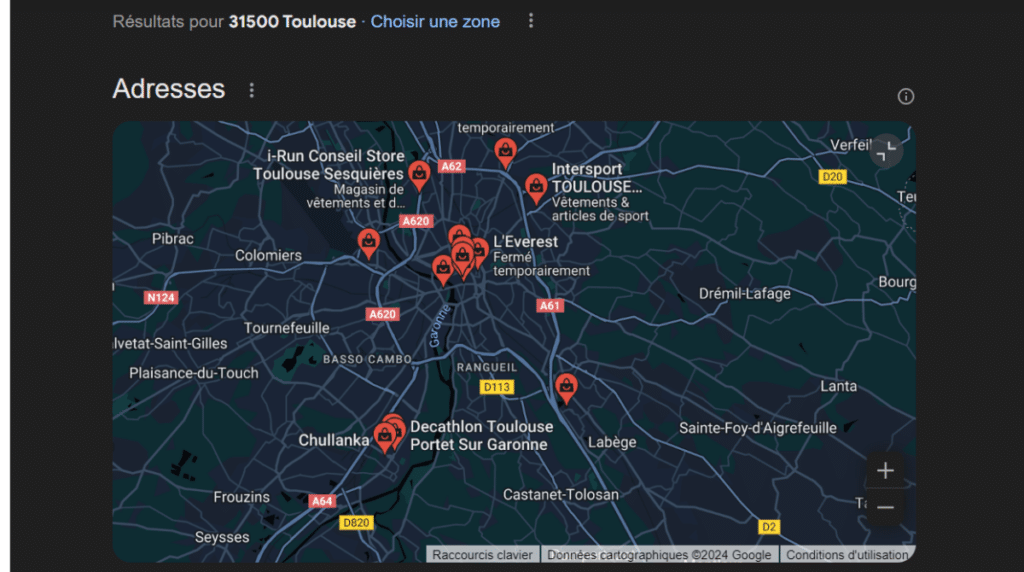The width and height of the screenshot is (1024, 572).
Task: Select the Plaisance-du-Touch place name
Action: pos(194,373)
